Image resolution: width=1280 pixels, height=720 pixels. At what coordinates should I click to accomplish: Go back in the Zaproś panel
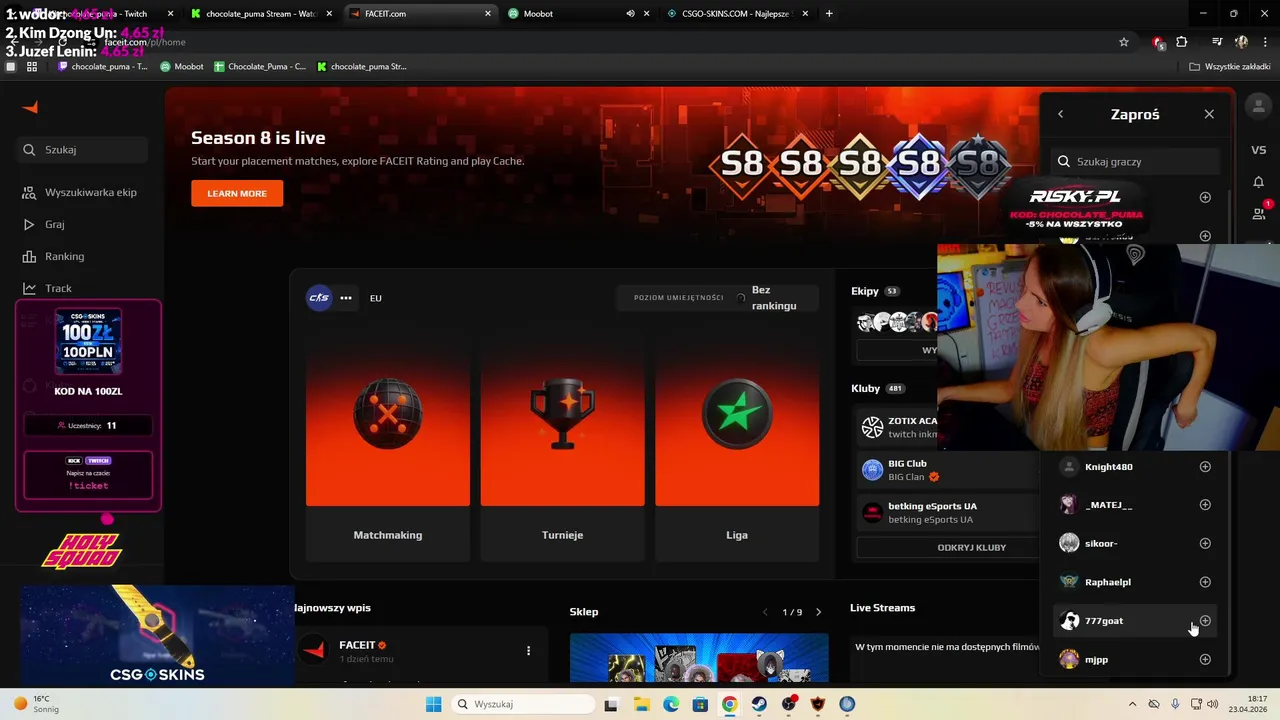point(1061,114)
